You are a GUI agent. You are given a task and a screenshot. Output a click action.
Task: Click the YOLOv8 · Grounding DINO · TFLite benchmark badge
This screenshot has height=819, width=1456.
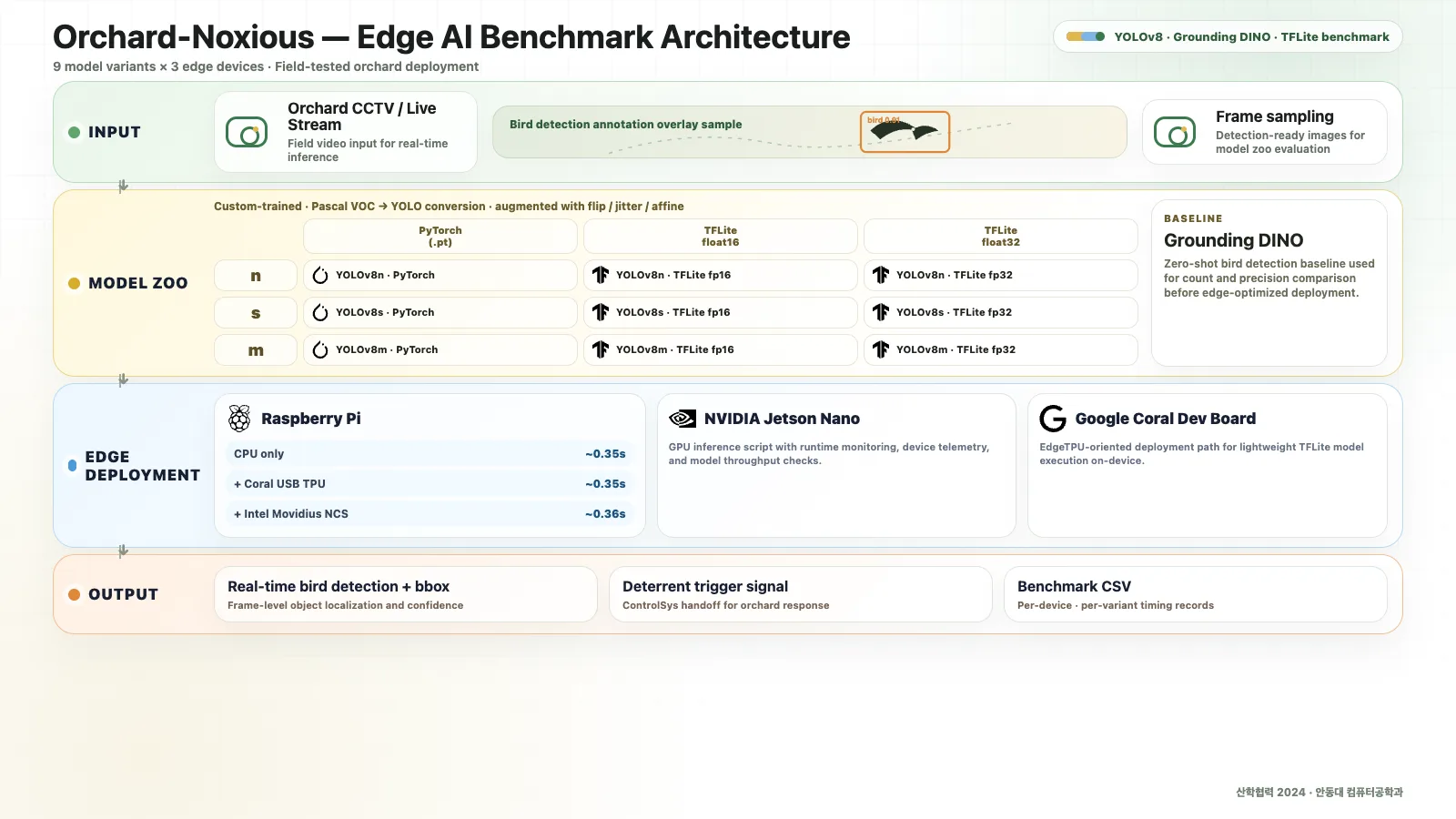tap(1228, 37)
